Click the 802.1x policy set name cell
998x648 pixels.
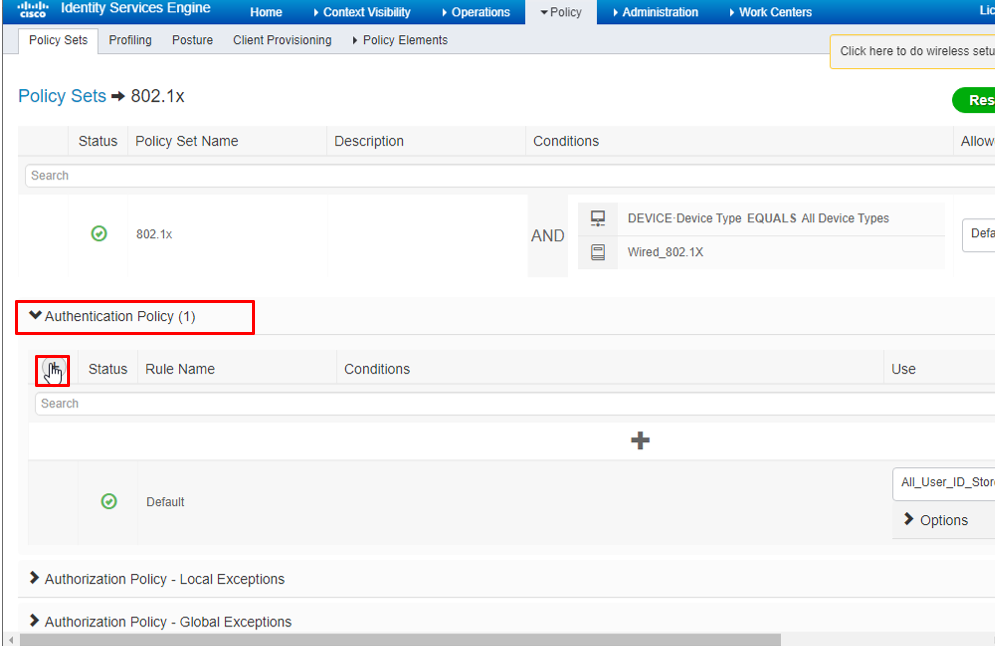(154, 234)
